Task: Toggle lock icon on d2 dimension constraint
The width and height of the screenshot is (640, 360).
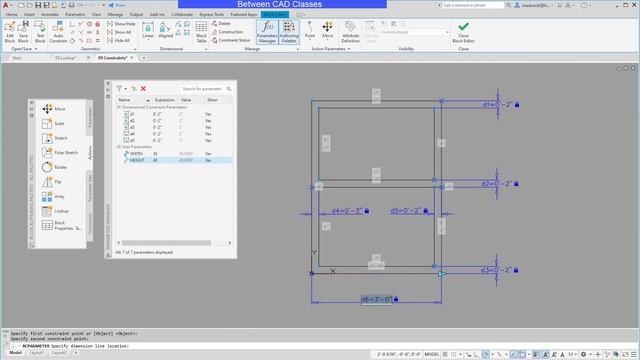Action: point(516,184)
